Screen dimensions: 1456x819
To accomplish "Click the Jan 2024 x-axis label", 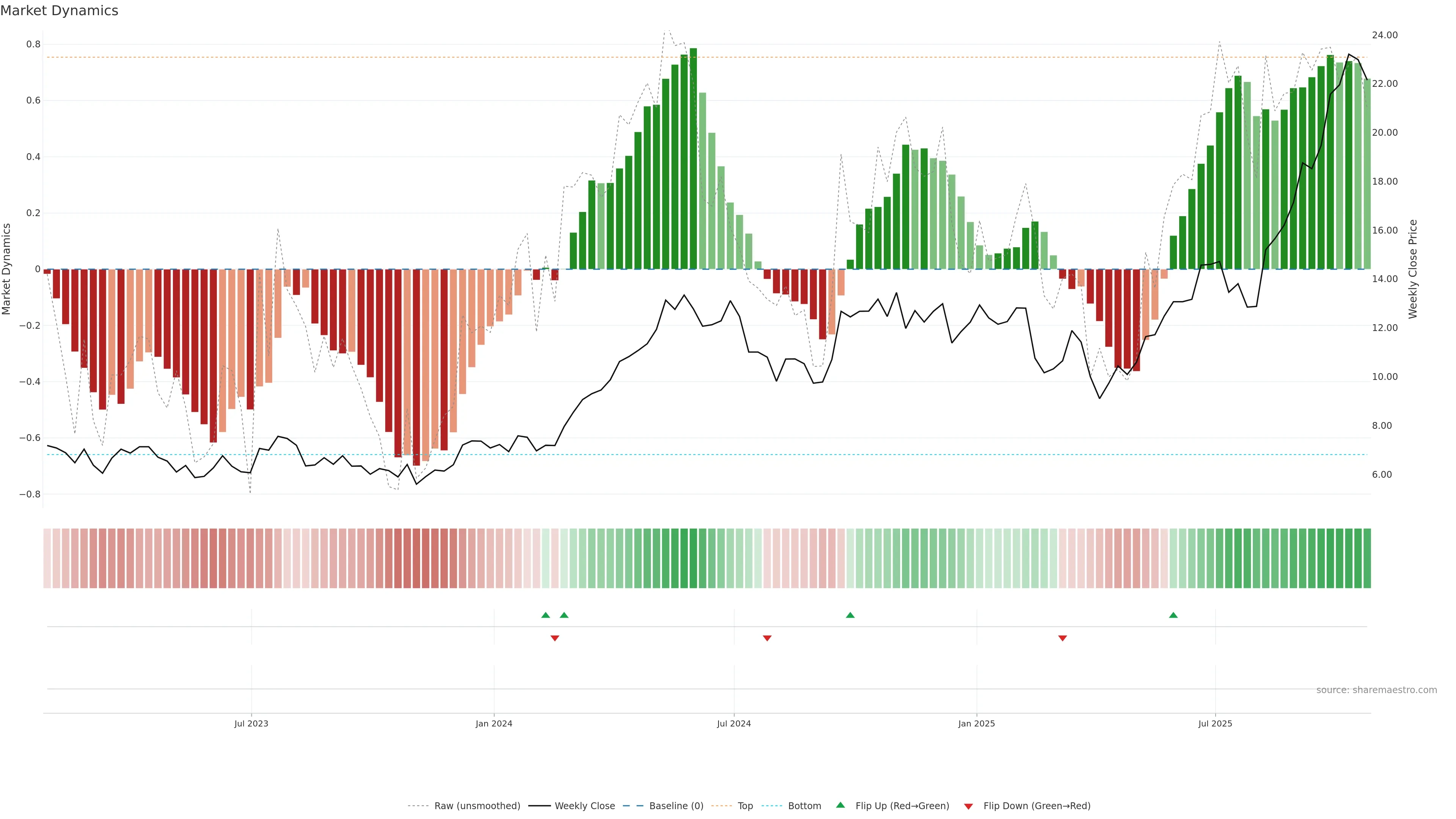I will (493, 723).
